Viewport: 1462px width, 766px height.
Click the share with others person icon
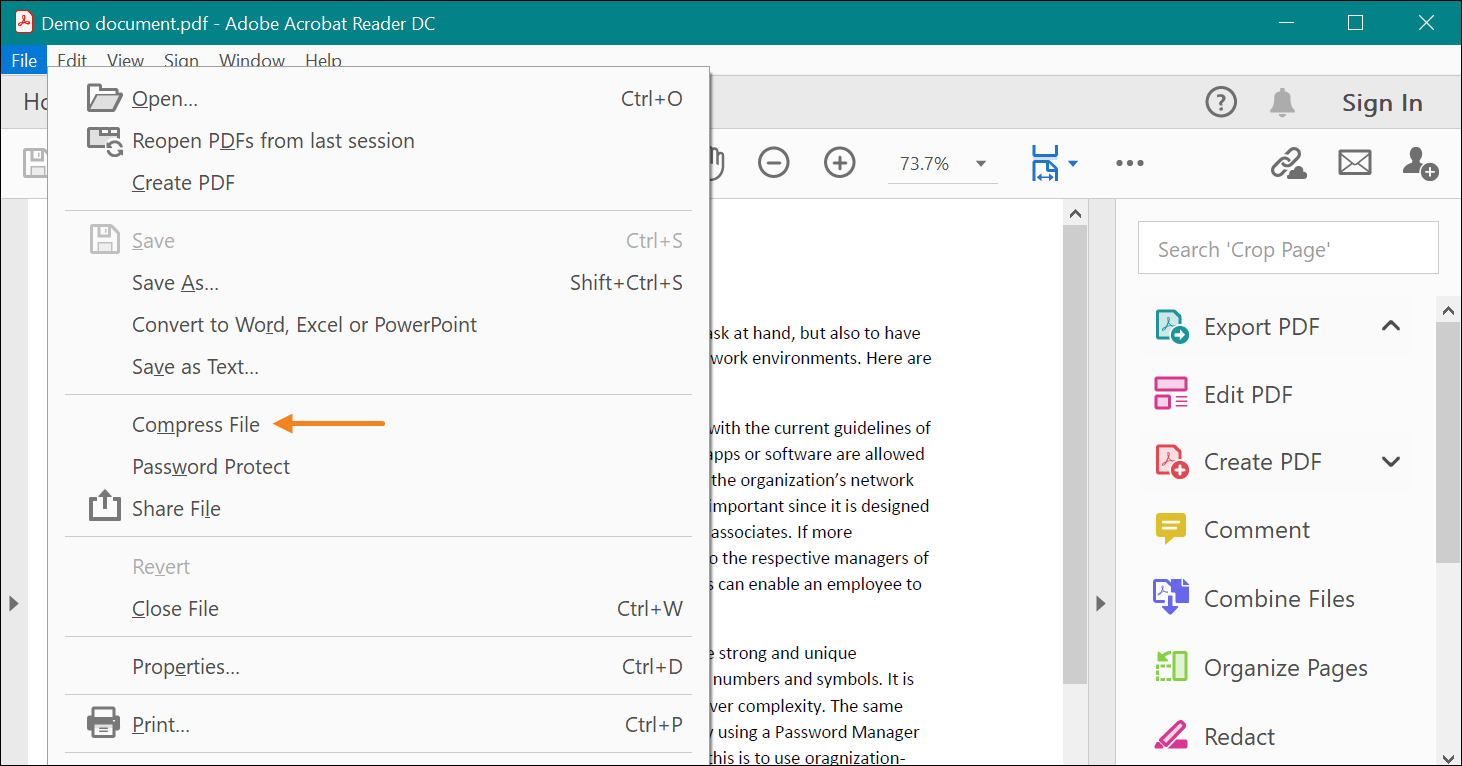point(1420,163)
